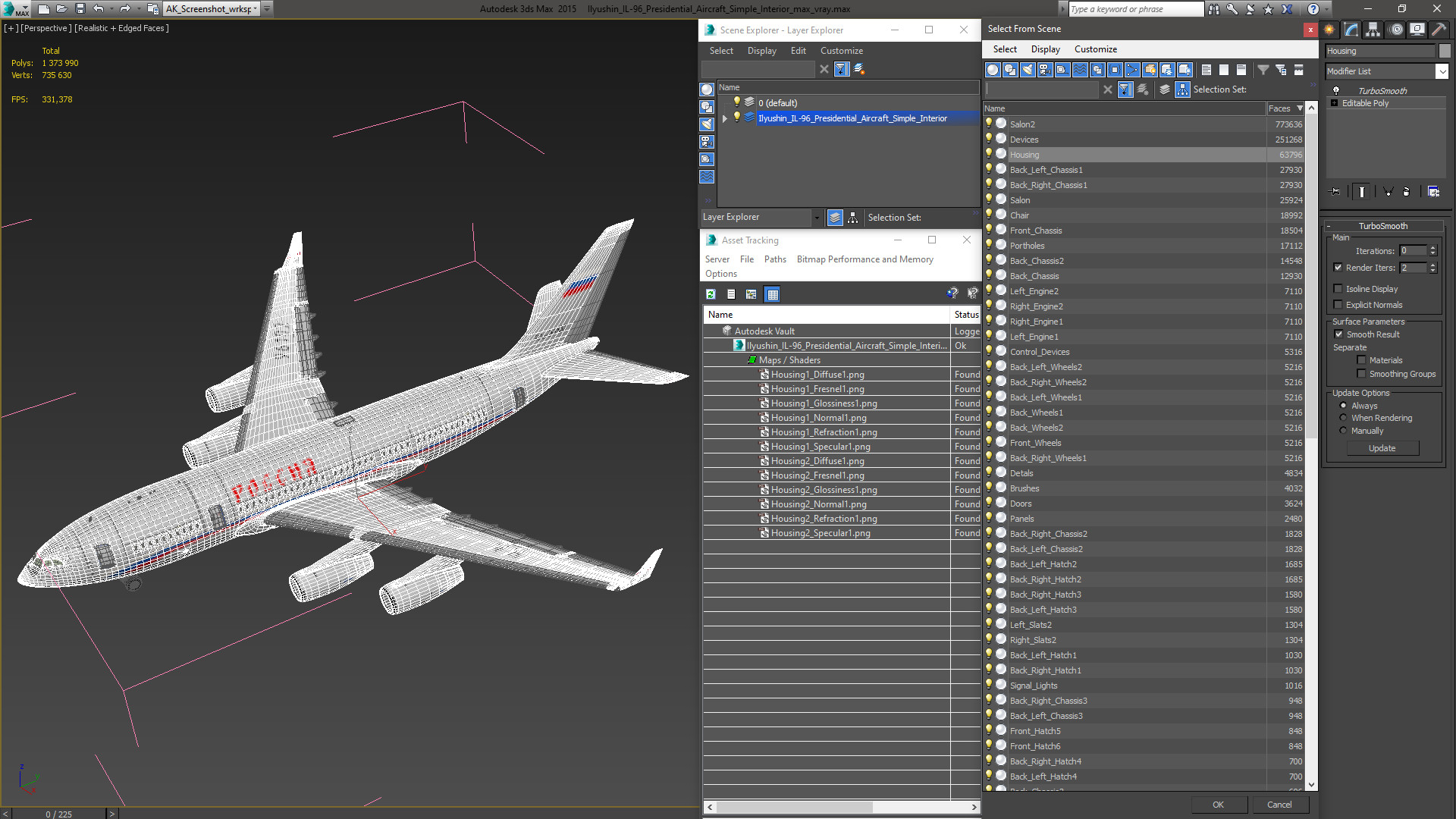Open Select menu in Scene Explorer
This screenshot has width=1456, height=819.
(721, 51)
